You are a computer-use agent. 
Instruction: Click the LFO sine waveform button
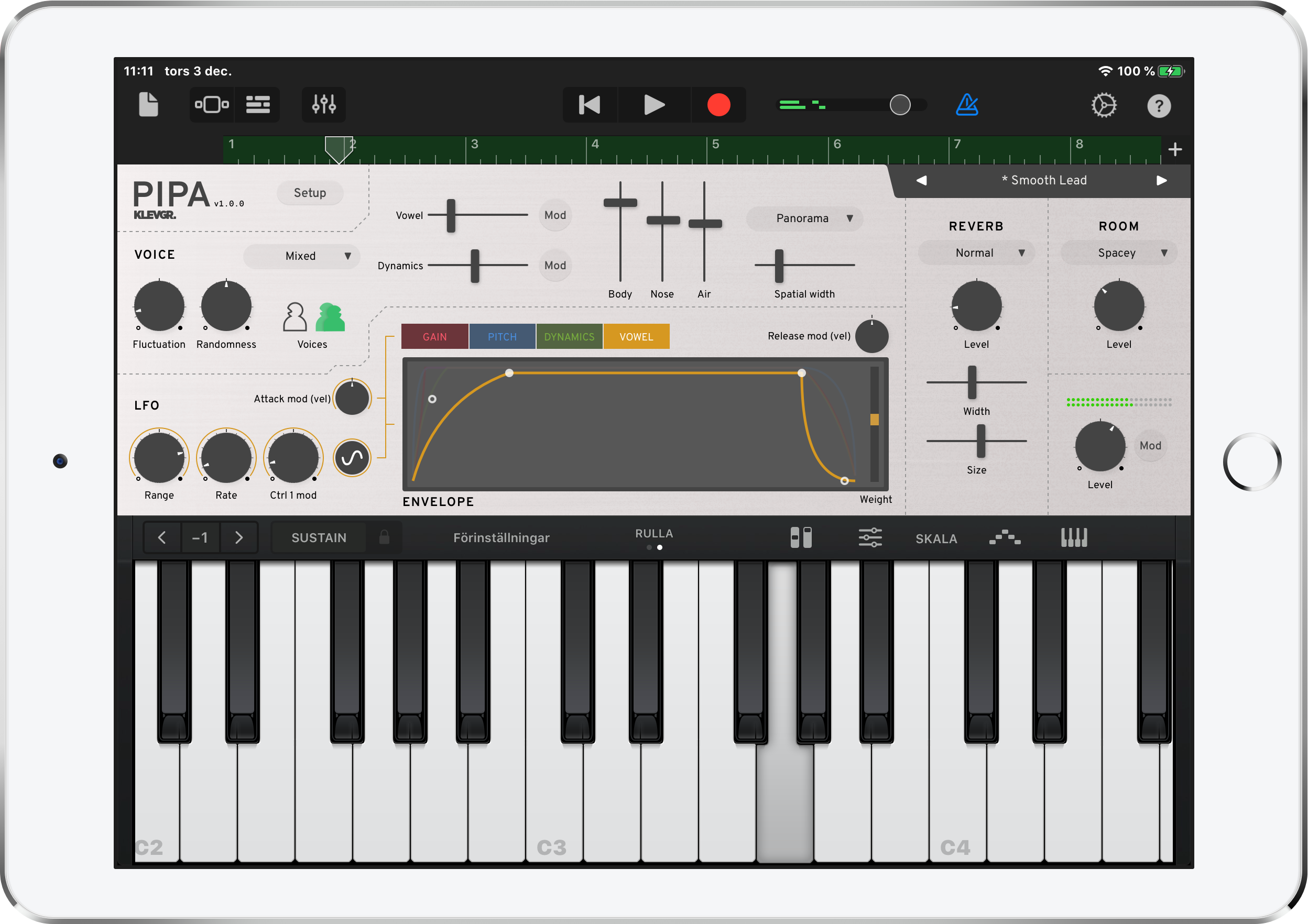pyautogui.click(x=352, y=458)
